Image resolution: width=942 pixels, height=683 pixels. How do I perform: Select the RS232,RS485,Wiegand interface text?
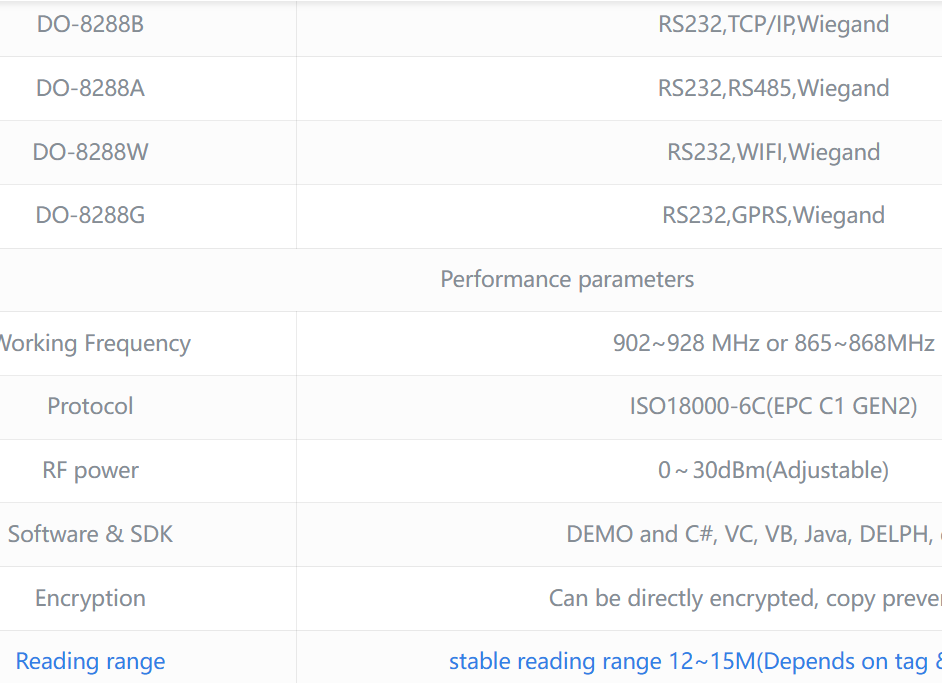click(773, 88)
